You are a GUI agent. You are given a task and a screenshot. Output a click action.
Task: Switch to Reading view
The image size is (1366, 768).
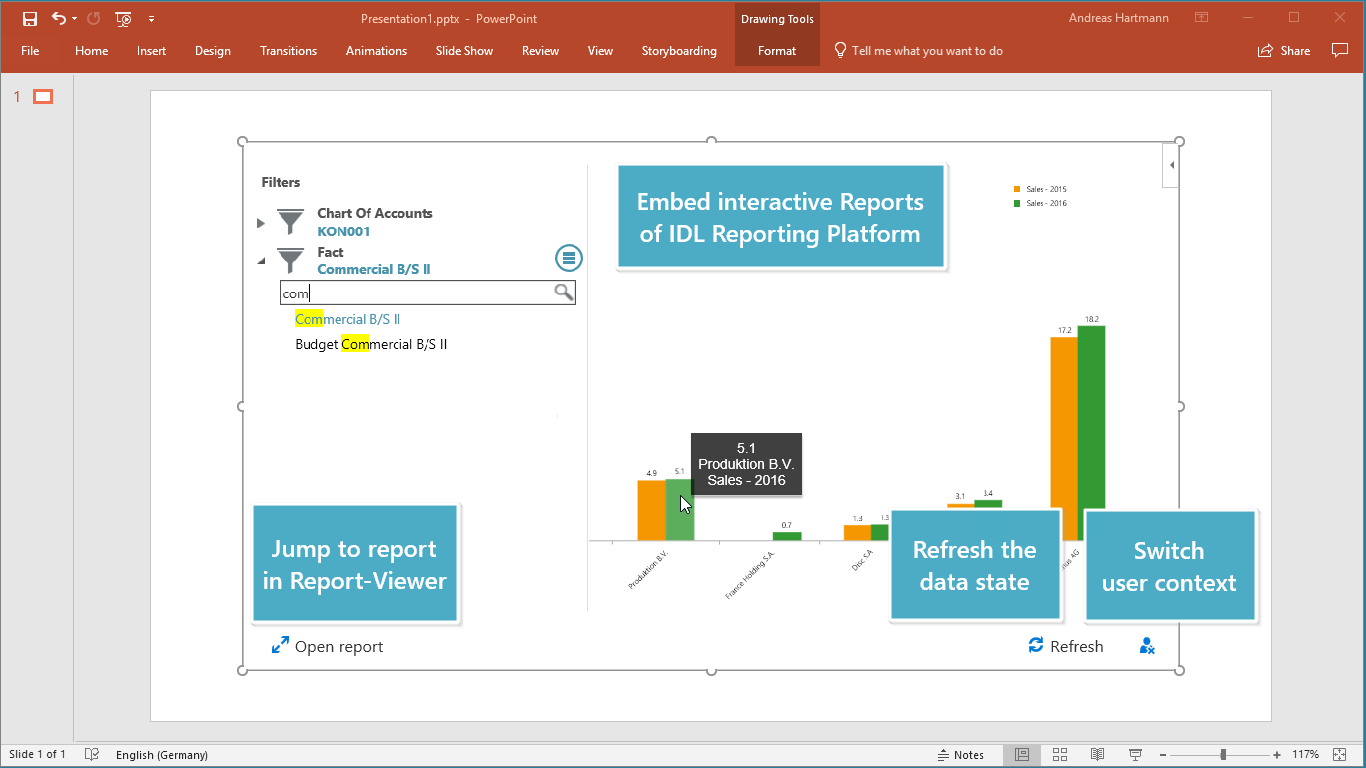(x=1097, y=755)
